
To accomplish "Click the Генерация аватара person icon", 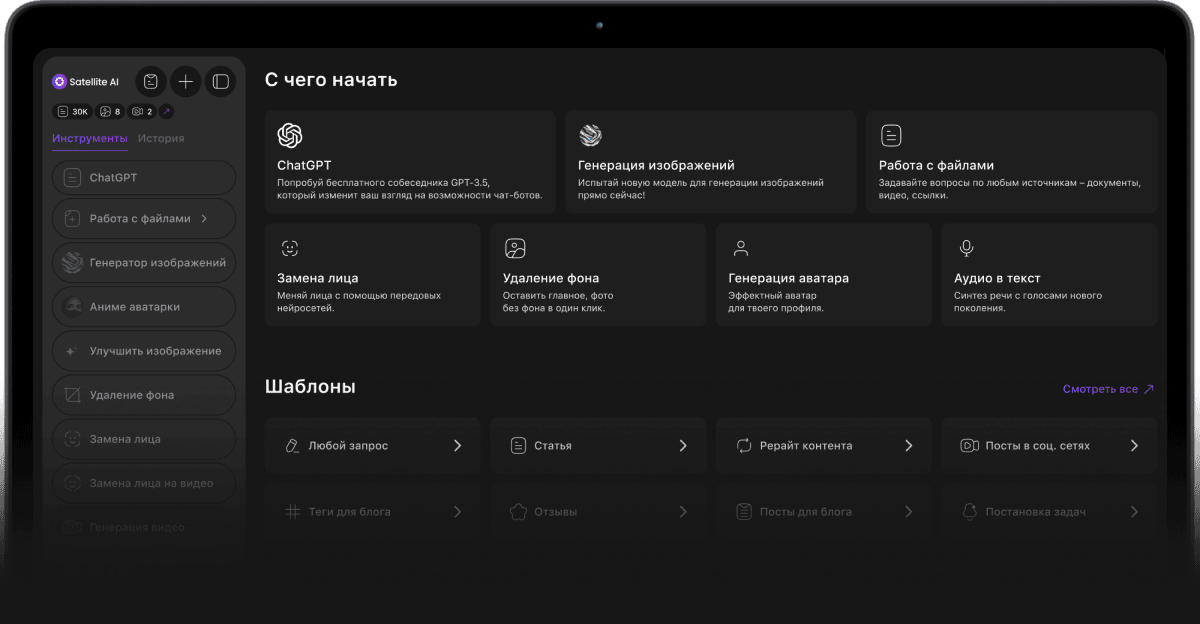I will tap(741, 249).
